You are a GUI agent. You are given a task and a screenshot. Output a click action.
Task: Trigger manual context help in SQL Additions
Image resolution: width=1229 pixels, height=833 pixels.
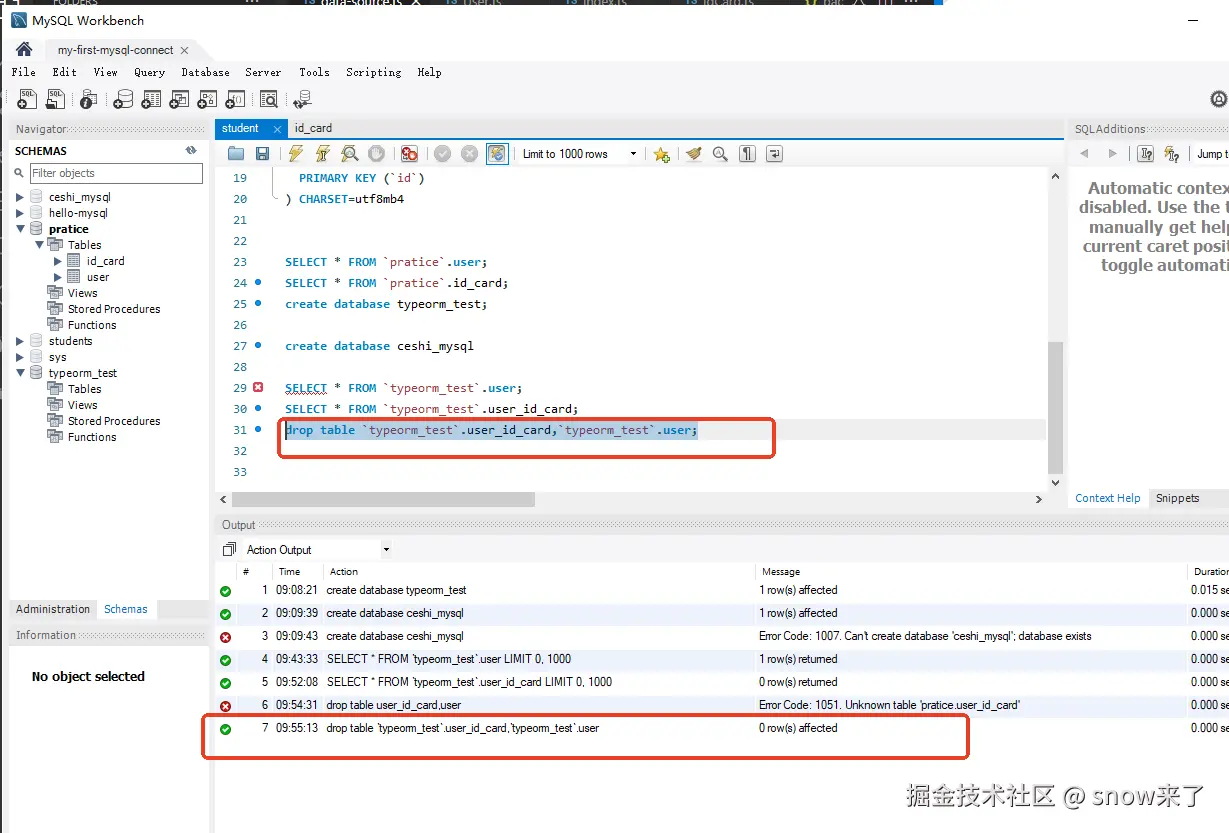point(1146,153)
